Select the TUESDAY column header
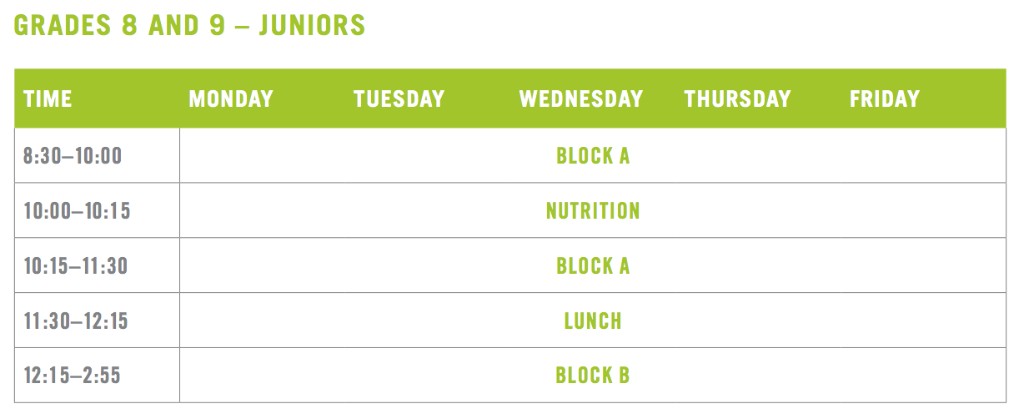This screenshot has width=1024, height=414. [399, 99]
